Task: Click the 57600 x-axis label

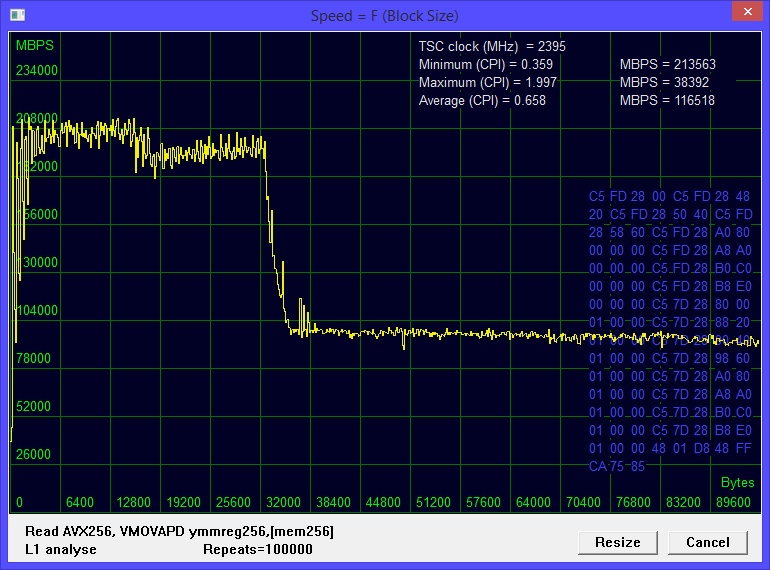Action: pyautogui.click(x=483, y=503)
